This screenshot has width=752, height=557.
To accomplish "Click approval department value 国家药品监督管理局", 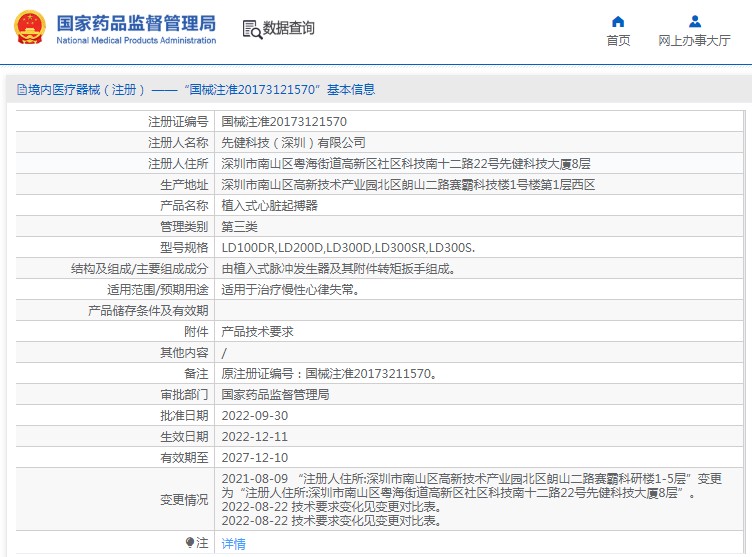I will [x=275, y=395].
